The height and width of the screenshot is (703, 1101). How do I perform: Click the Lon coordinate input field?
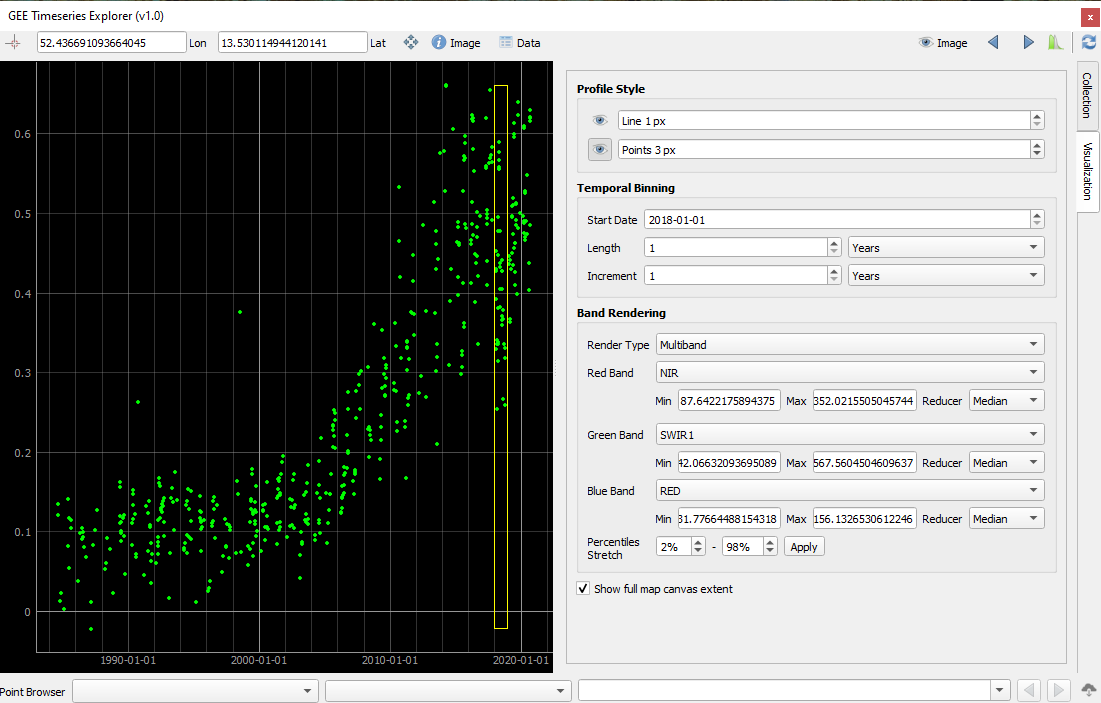(x=112, y=43)
